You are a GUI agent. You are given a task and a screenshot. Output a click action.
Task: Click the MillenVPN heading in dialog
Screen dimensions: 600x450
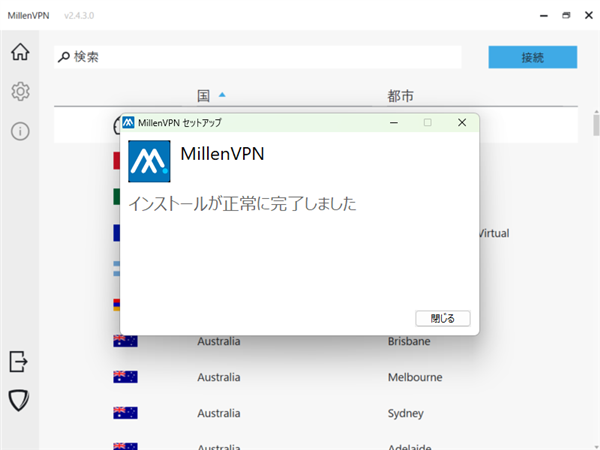222,154
